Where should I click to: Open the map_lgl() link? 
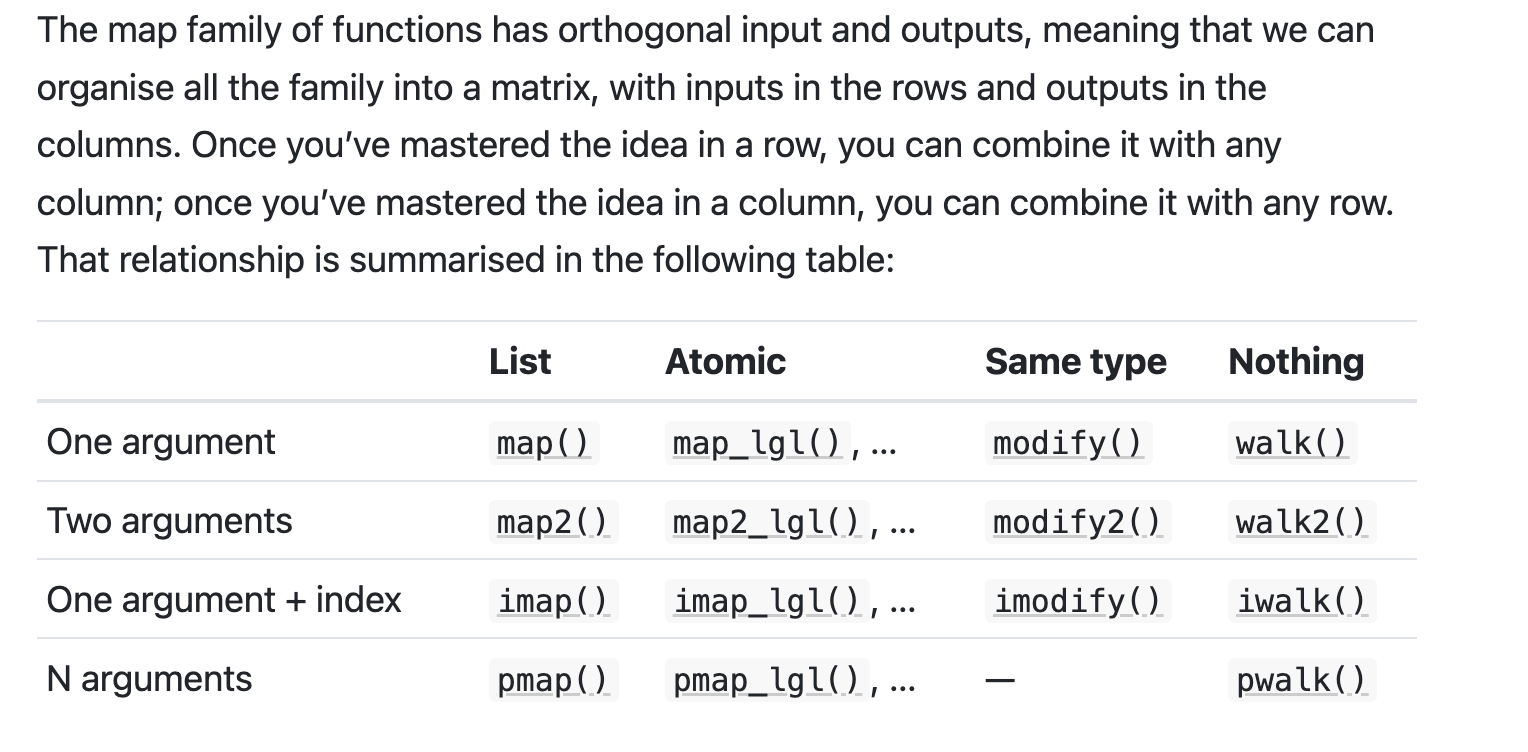(757, 443)
